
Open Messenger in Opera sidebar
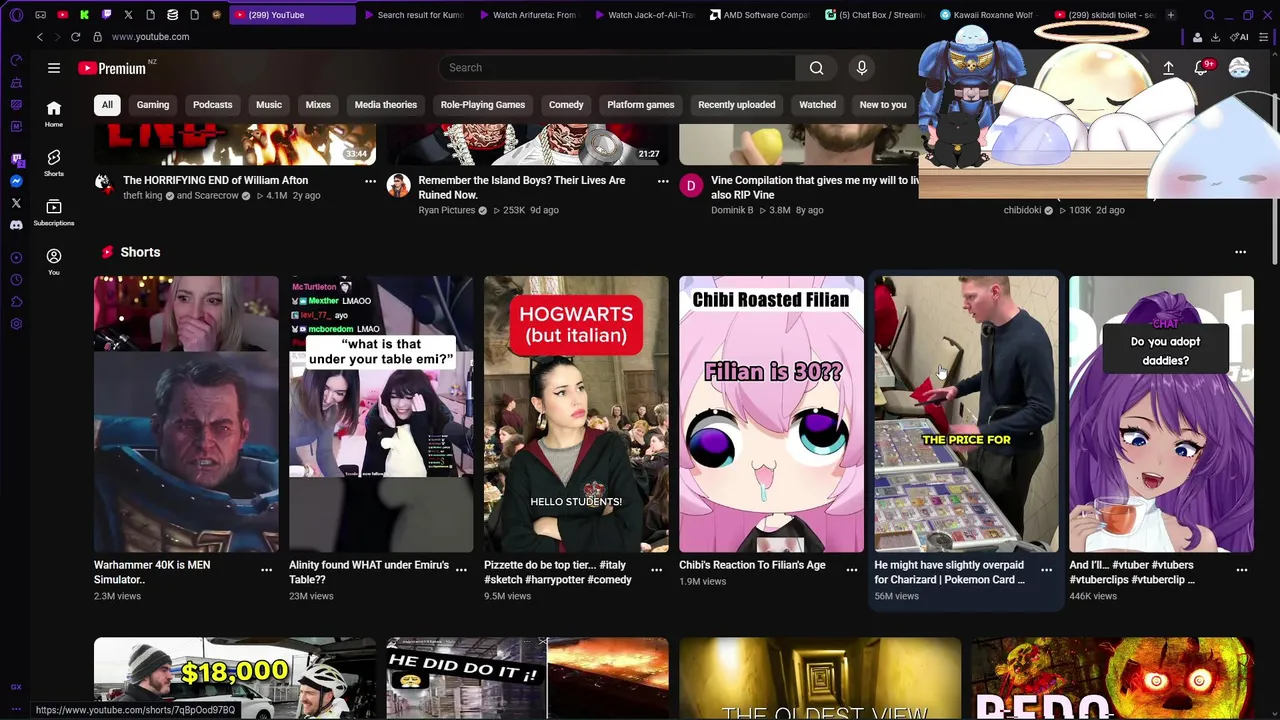(16, 181)
